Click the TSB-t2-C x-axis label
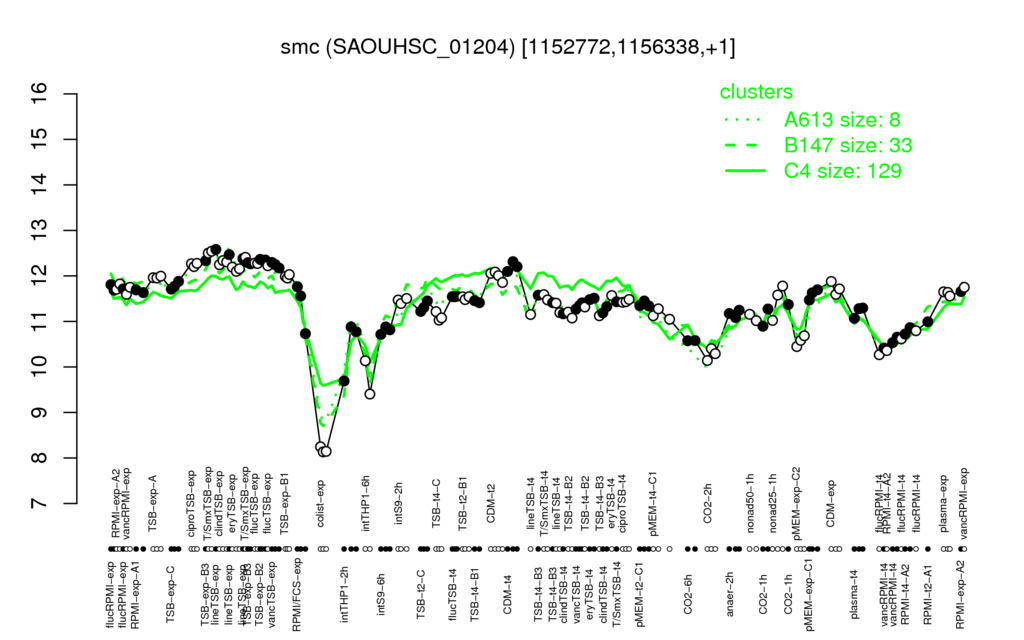1024x640 pixels. (421, 594)
